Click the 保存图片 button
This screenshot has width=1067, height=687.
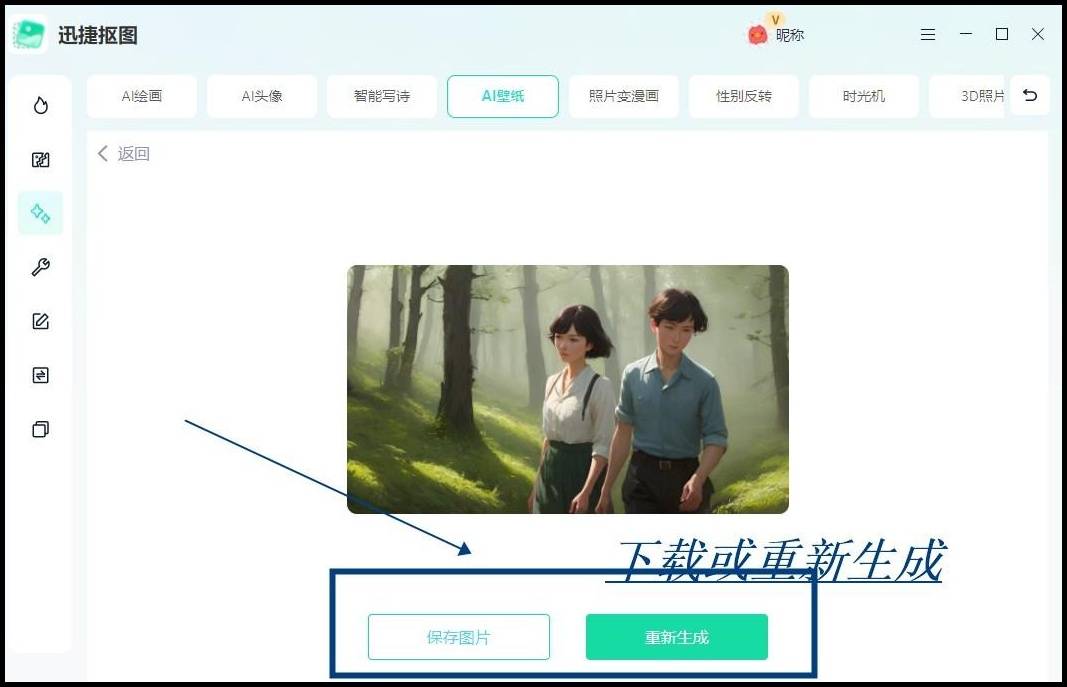pos(459,637)
